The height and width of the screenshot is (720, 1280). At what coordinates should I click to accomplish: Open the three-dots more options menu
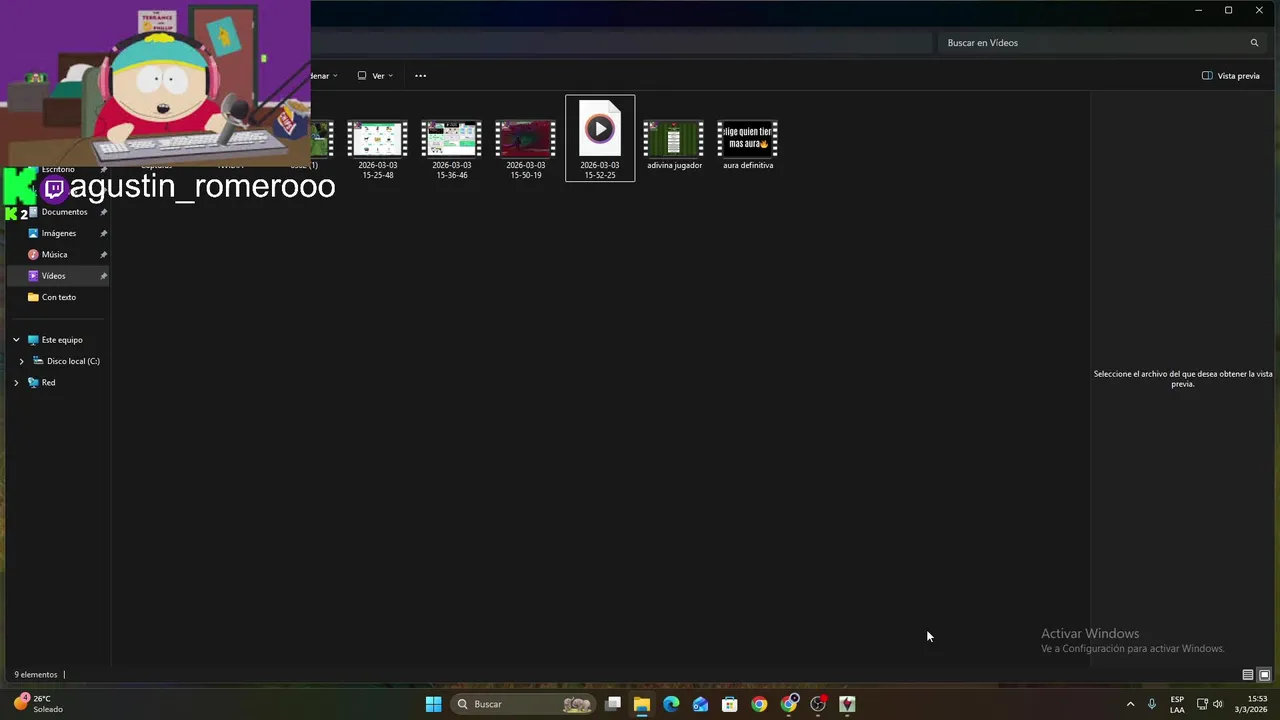[421, 76]
